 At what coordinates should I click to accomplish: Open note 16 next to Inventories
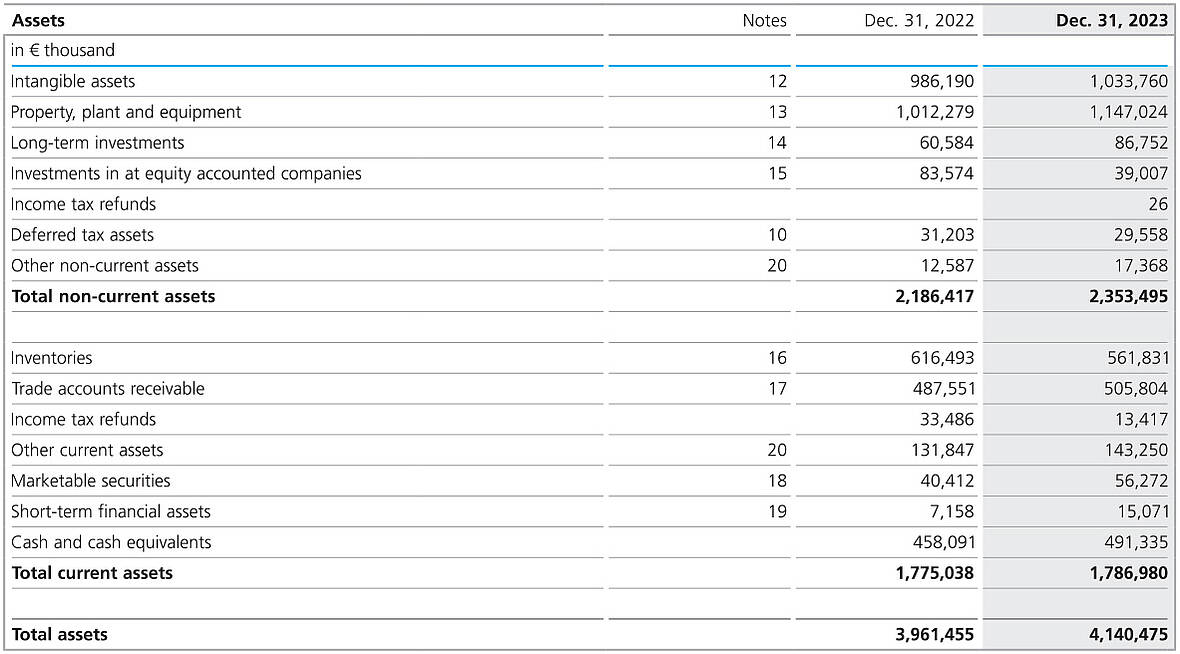pyautogui.click(x=777, y=358)
